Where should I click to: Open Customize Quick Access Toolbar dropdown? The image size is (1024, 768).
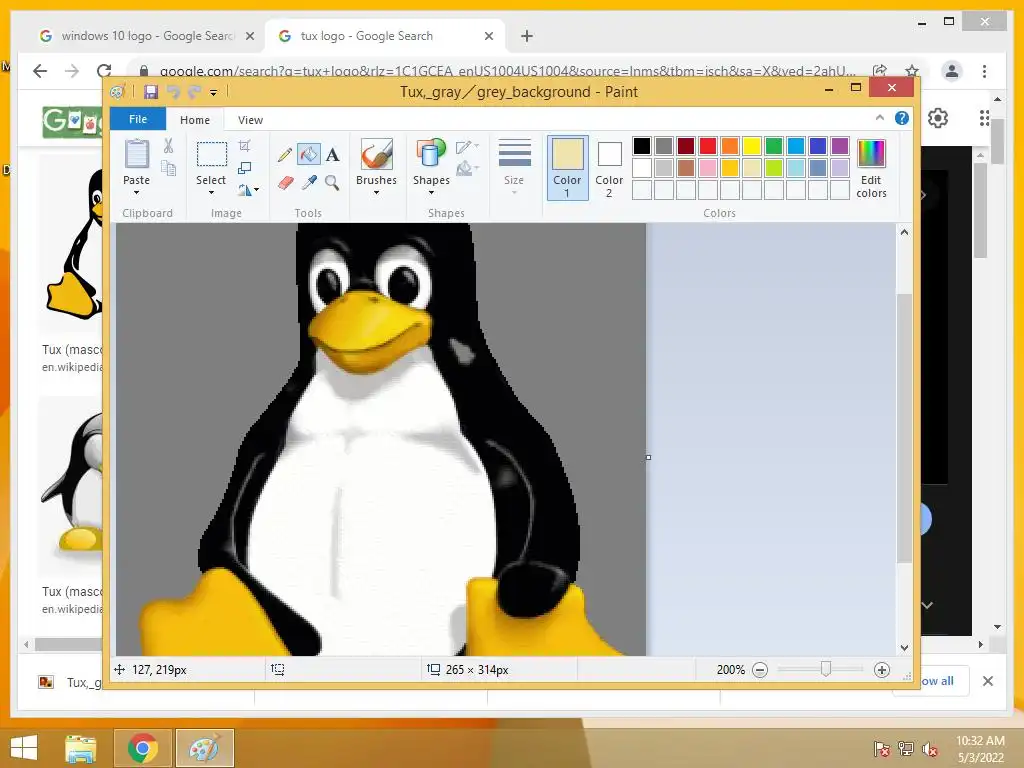214,93
